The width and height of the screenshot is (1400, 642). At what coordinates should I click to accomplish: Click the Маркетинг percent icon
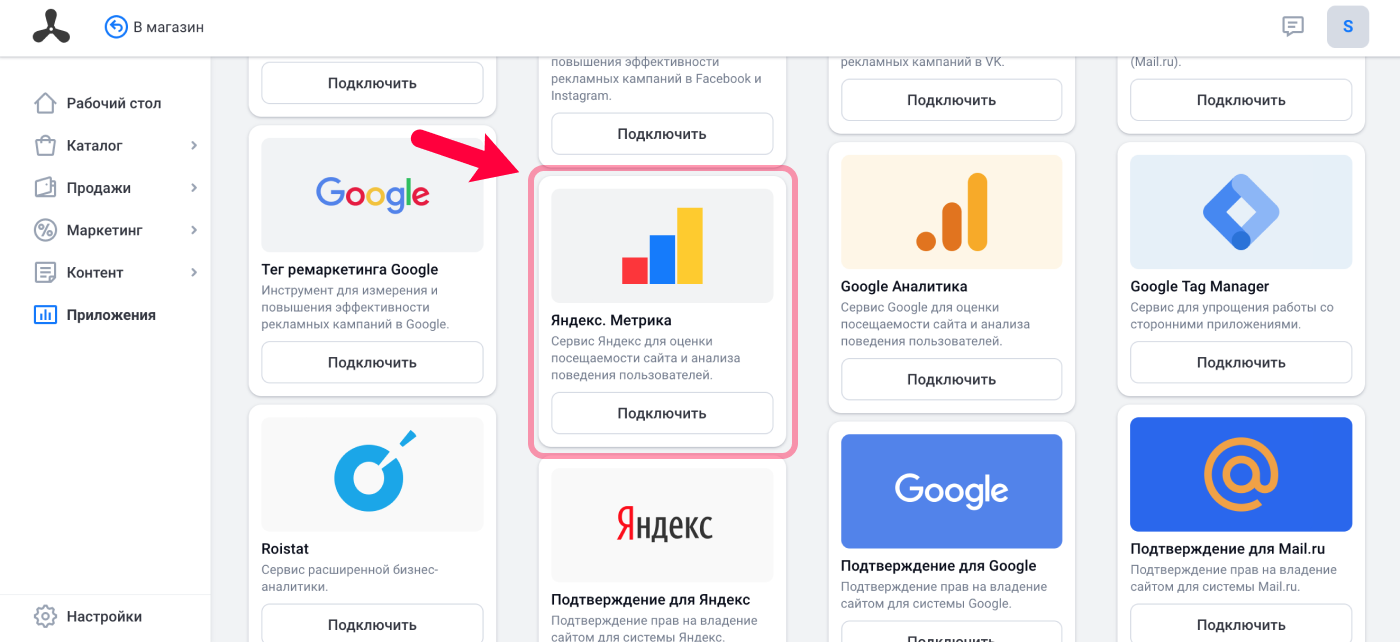pos(45,230)
